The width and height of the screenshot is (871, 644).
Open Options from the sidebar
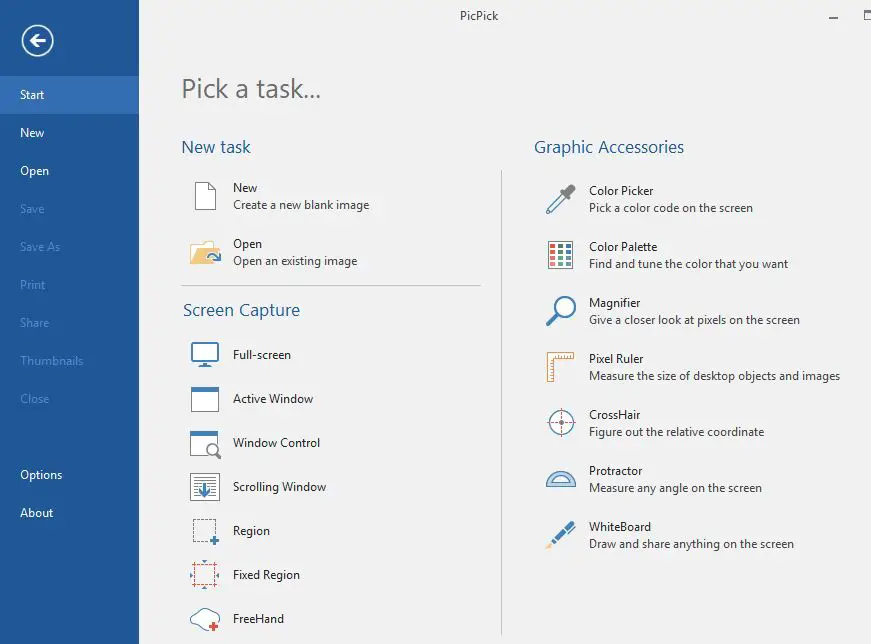click(69, 475)
